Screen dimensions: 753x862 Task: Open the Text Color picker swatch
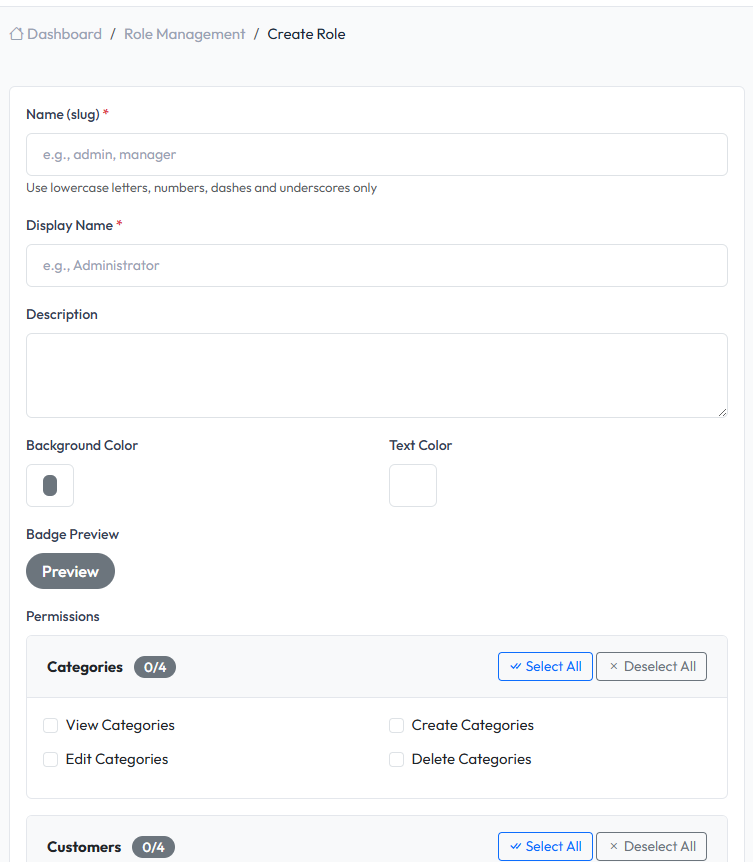413,486
